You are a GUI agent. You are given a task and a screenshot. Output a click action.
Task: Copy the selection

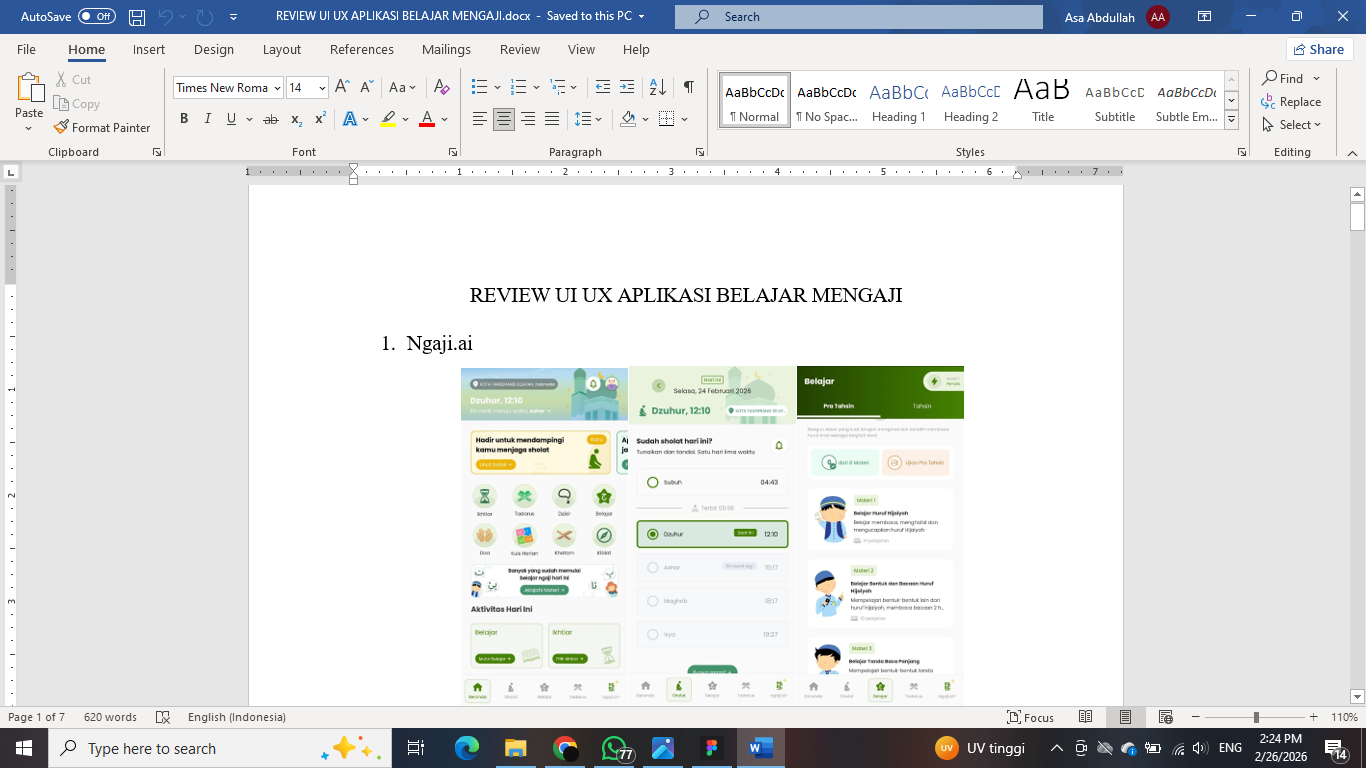click(77, 103)
